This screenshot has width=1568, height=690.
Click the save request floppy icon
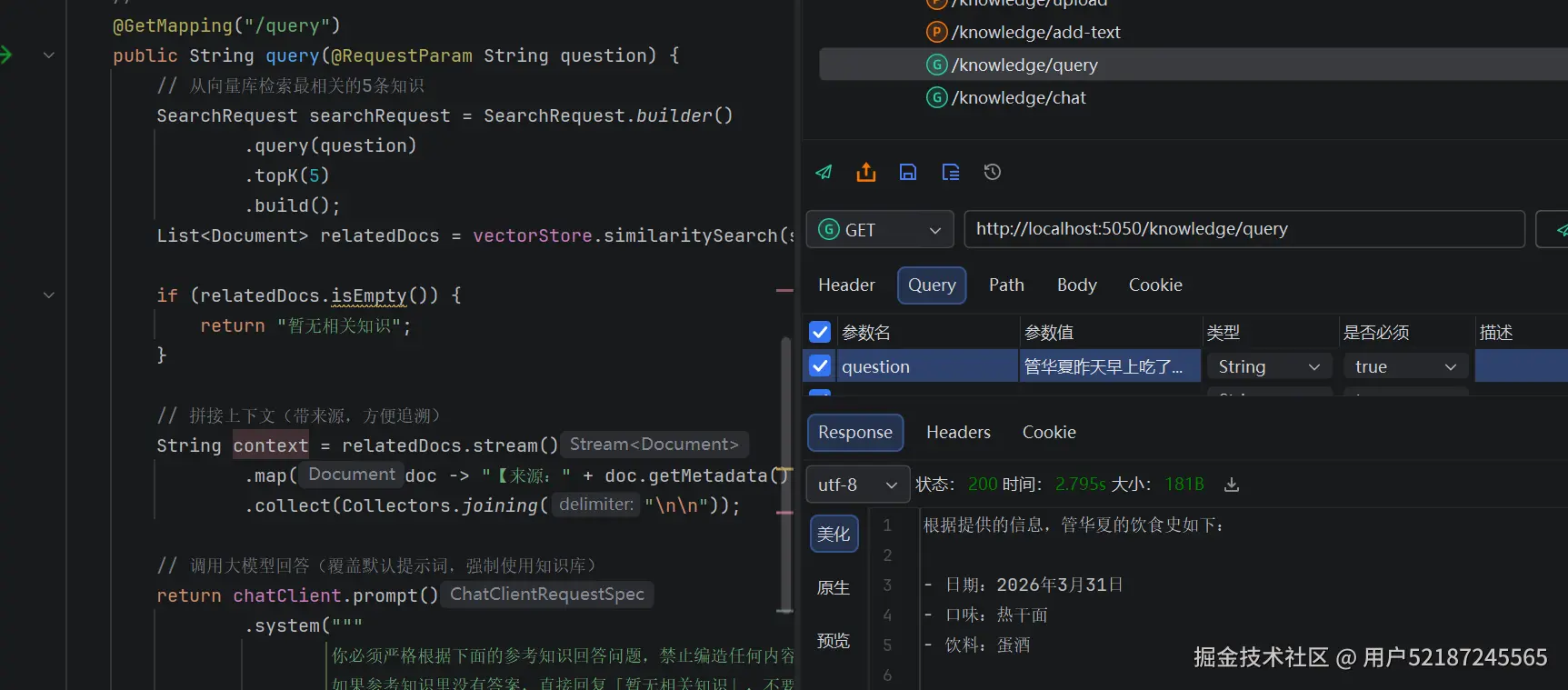pos(908,172)
